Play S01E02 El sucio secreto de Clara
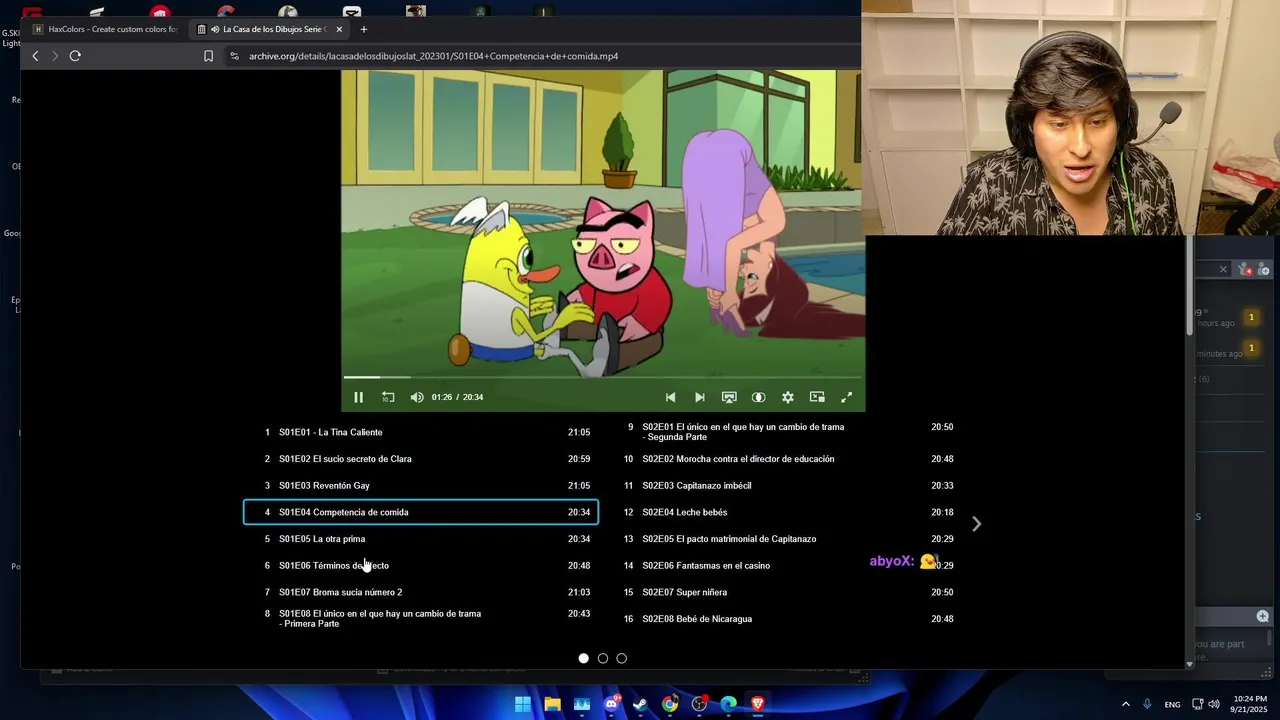Screen dimensions: 1280x720 (421, 459)
